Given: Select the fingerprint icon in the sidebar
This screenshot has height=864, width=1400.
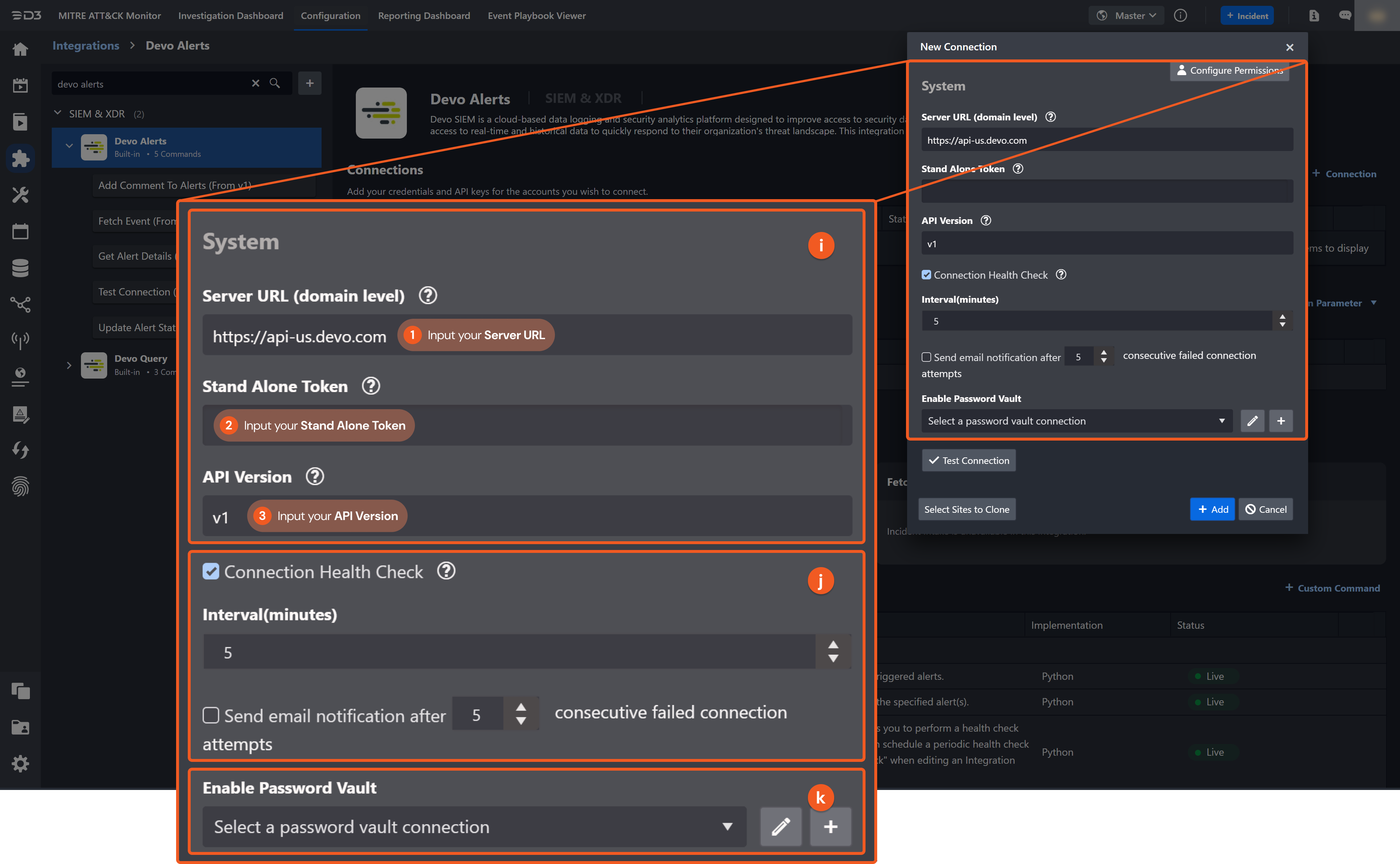Looking at the screenshot, I should point(20,486).
